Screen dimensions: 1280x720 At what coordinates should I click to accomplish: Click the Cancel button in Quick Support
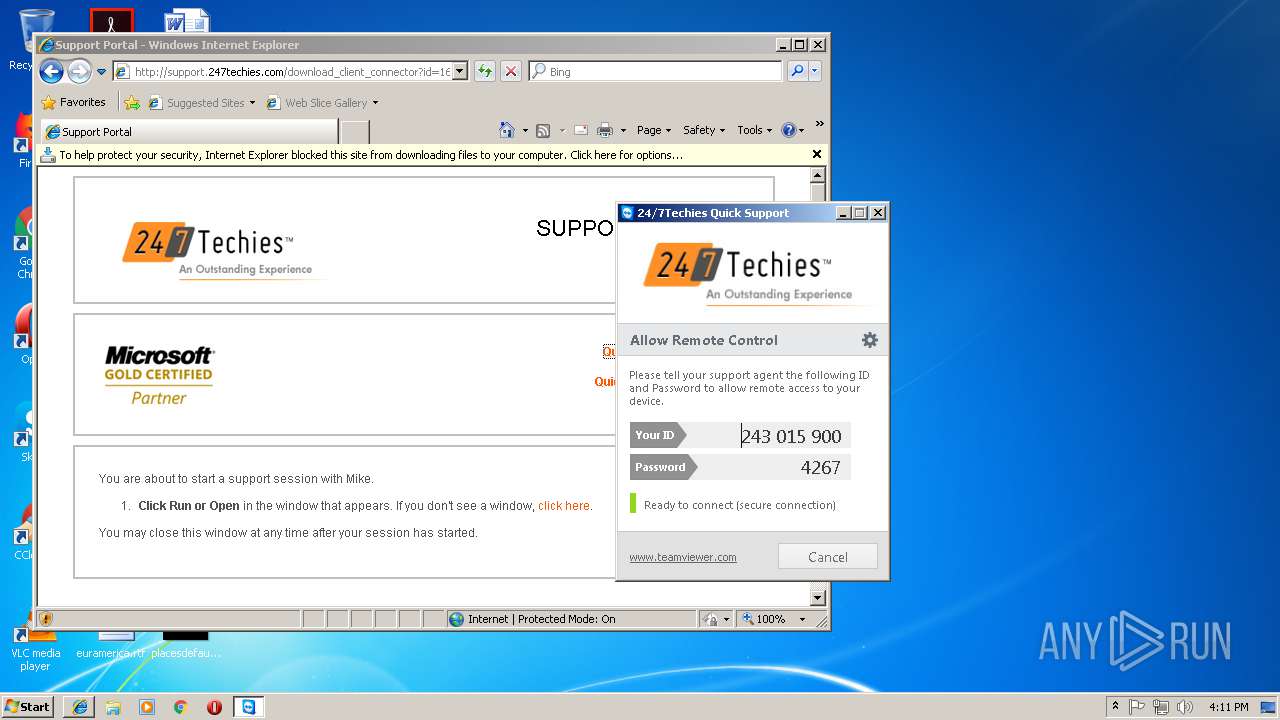click(828, 557)
